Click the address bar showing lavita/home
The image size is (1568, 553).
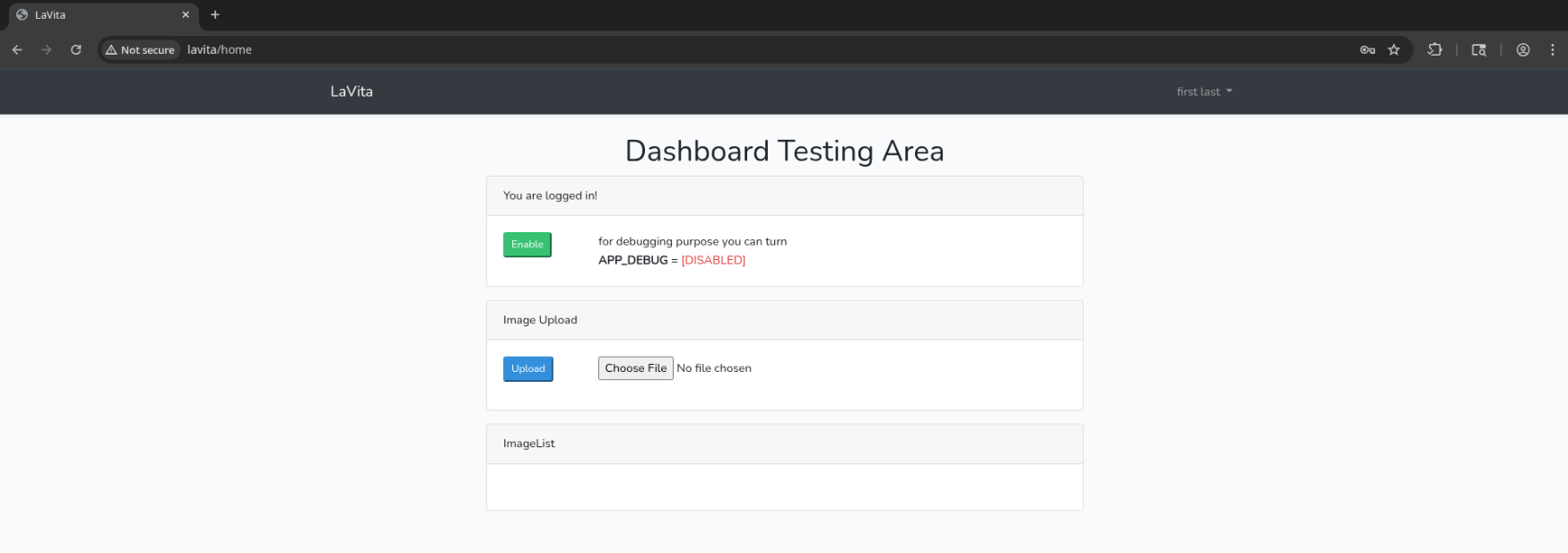[x=718, y=50]
